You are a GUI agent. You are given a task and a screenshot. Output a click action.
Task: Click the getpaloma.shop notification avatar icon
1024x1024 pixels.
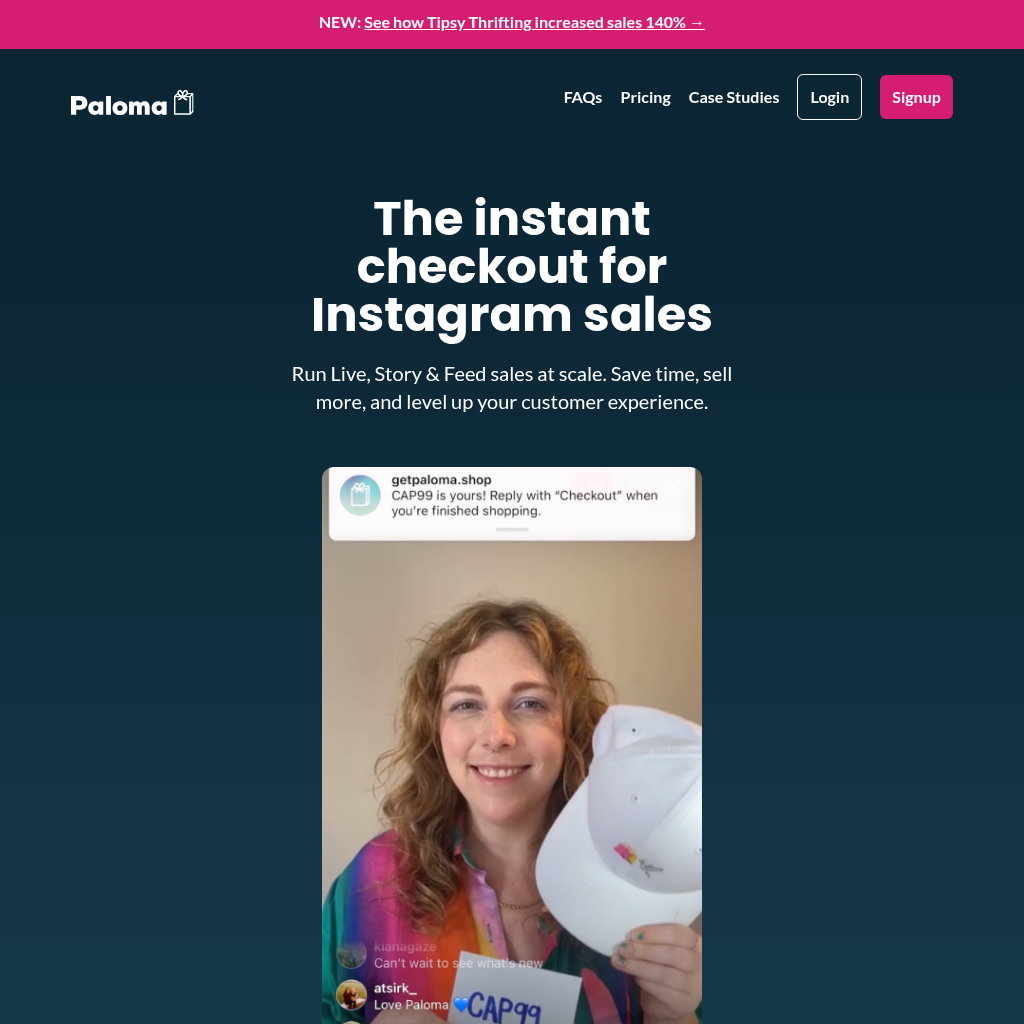pos(360,495)
